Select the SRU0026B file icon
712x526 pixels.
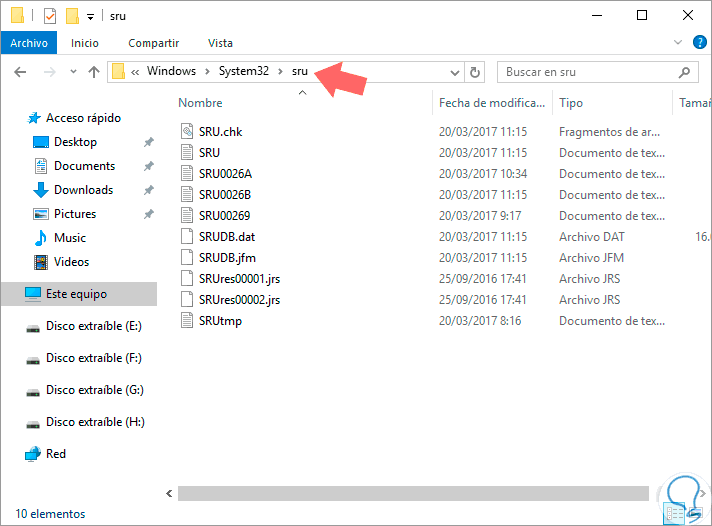pyautogui.click(x=187, y=194)
